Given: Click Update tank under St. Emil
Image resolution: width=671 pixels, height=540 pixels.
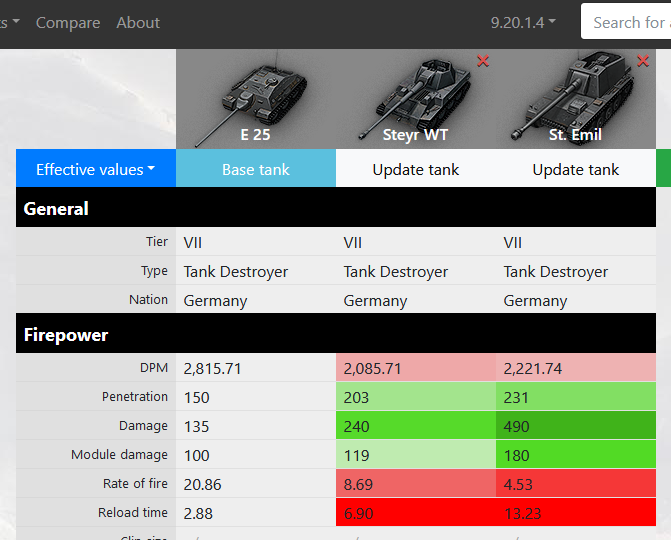Looking at the screenshot, I should [576, 168].
